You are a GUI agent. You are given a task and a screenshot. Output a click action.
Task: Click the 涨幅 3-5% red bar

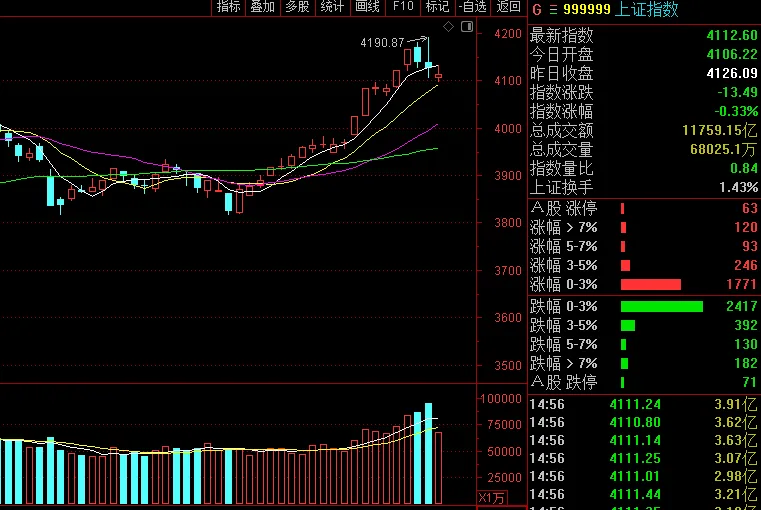click(626, 265)
